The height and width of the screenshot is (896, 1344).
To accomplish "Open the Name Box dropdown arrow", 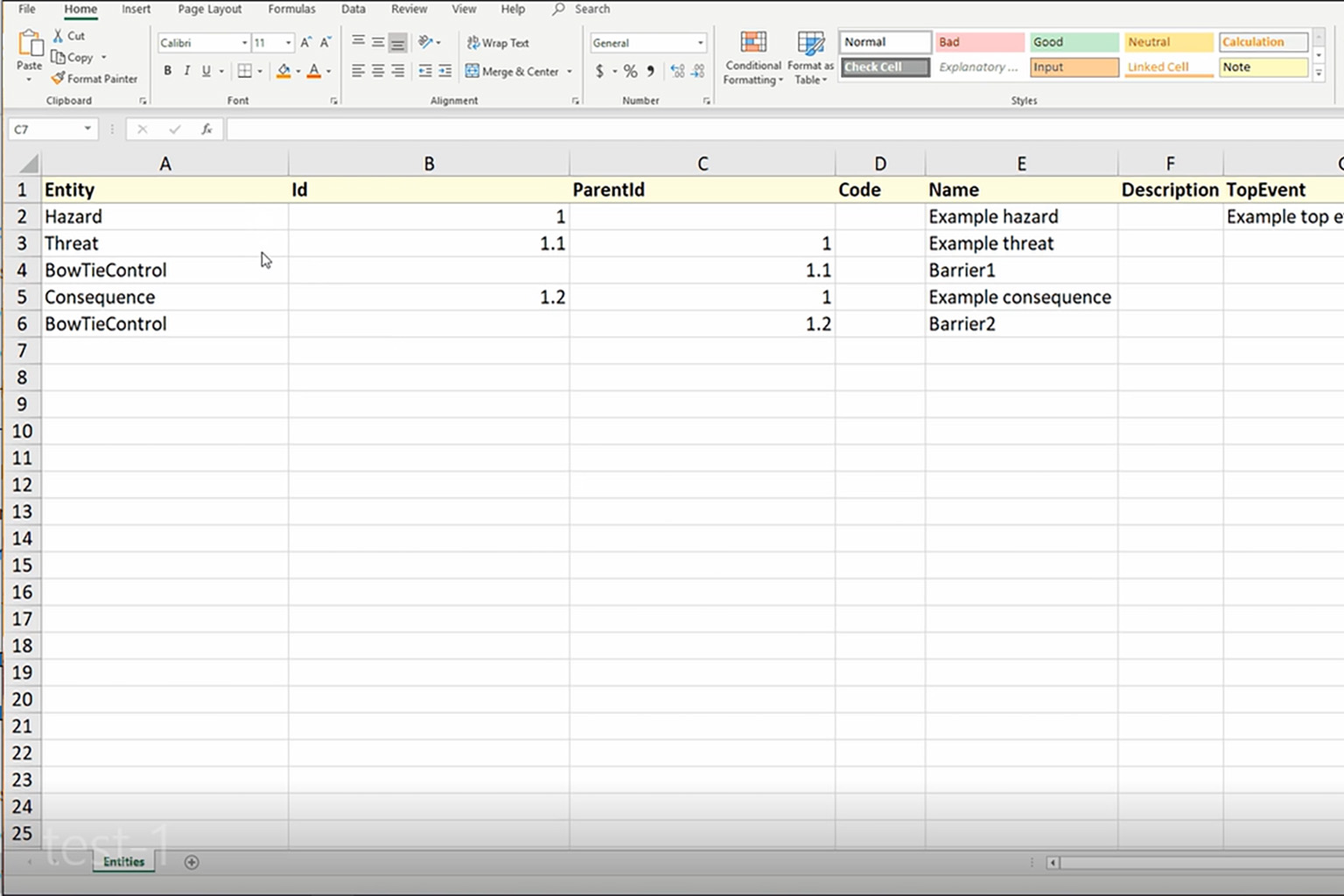I will pyautogui.click(x=87, y=129).
